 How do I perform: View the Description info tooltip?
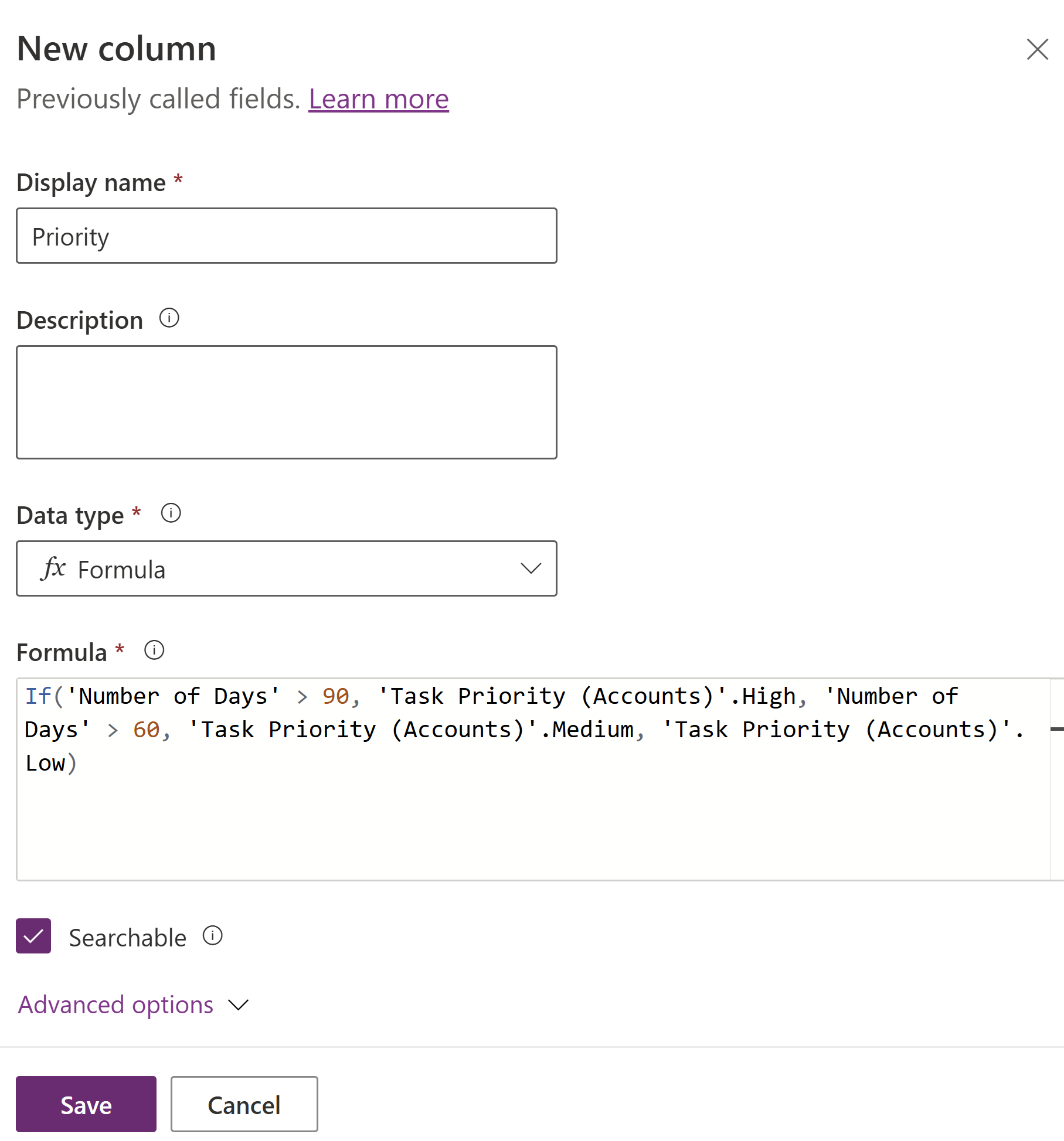pos(169,319)
